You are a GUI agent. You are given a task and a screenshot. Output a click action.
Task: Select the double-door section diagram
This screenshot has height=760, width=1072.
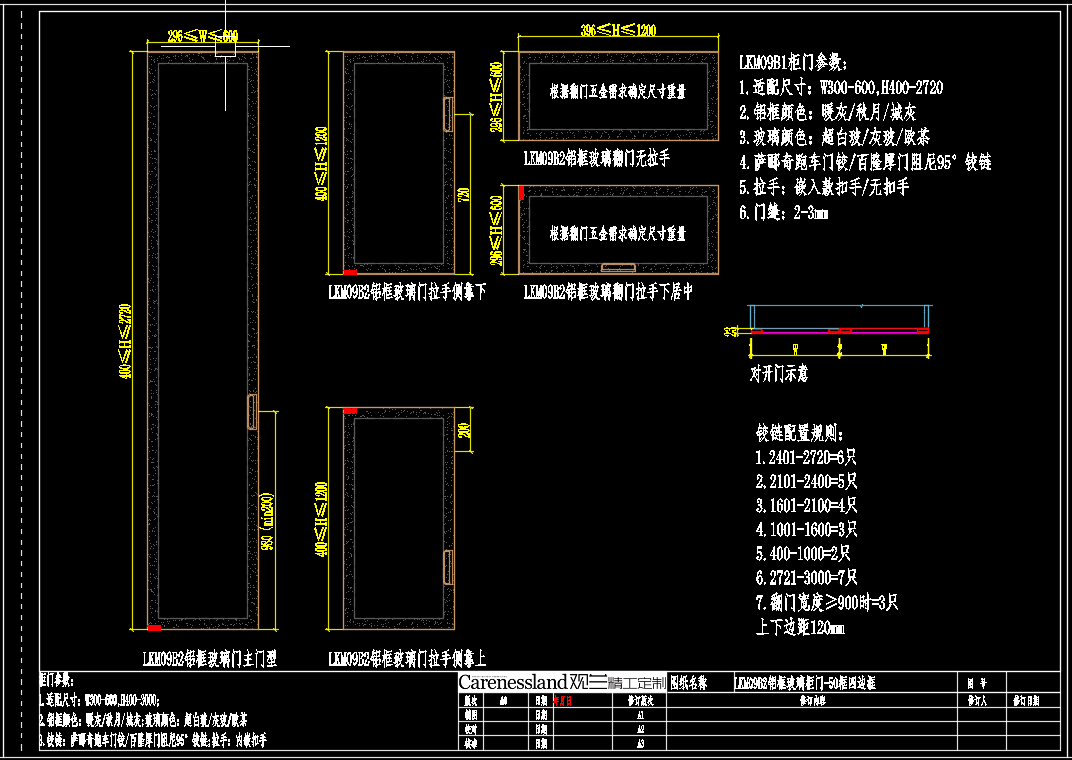click(x=840, y=330)
